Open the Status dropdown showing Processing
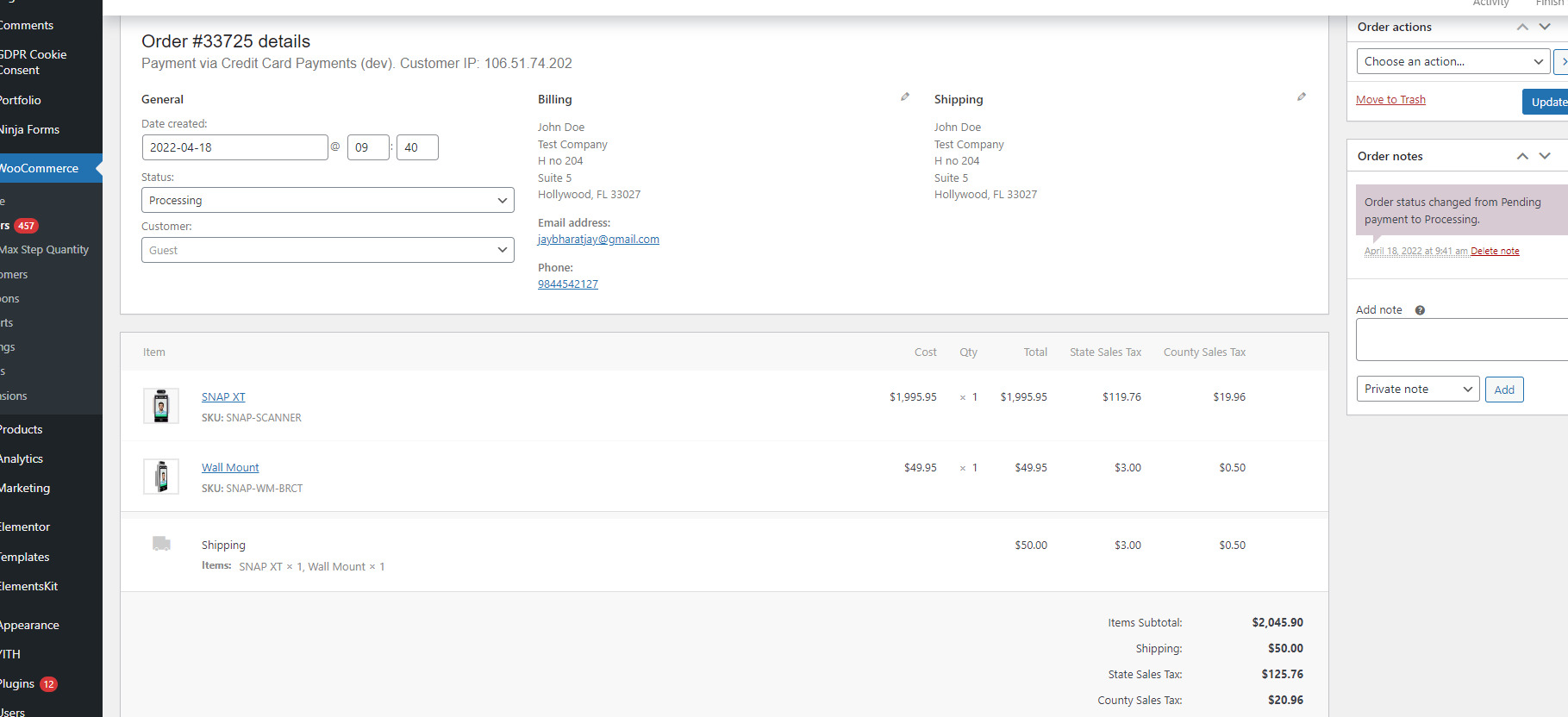 coord(328,200)
